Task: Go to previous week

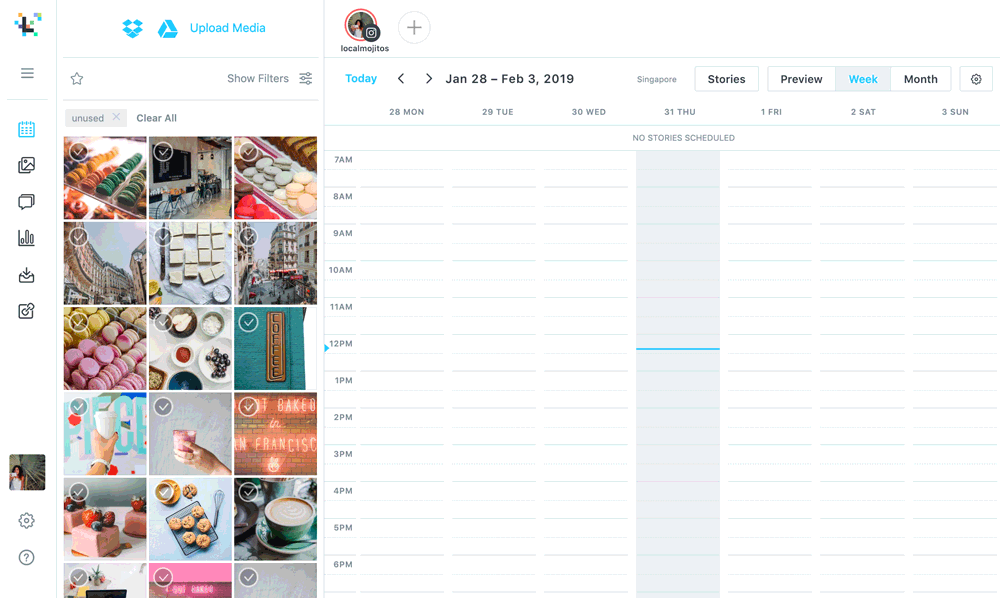Action: 401,78
